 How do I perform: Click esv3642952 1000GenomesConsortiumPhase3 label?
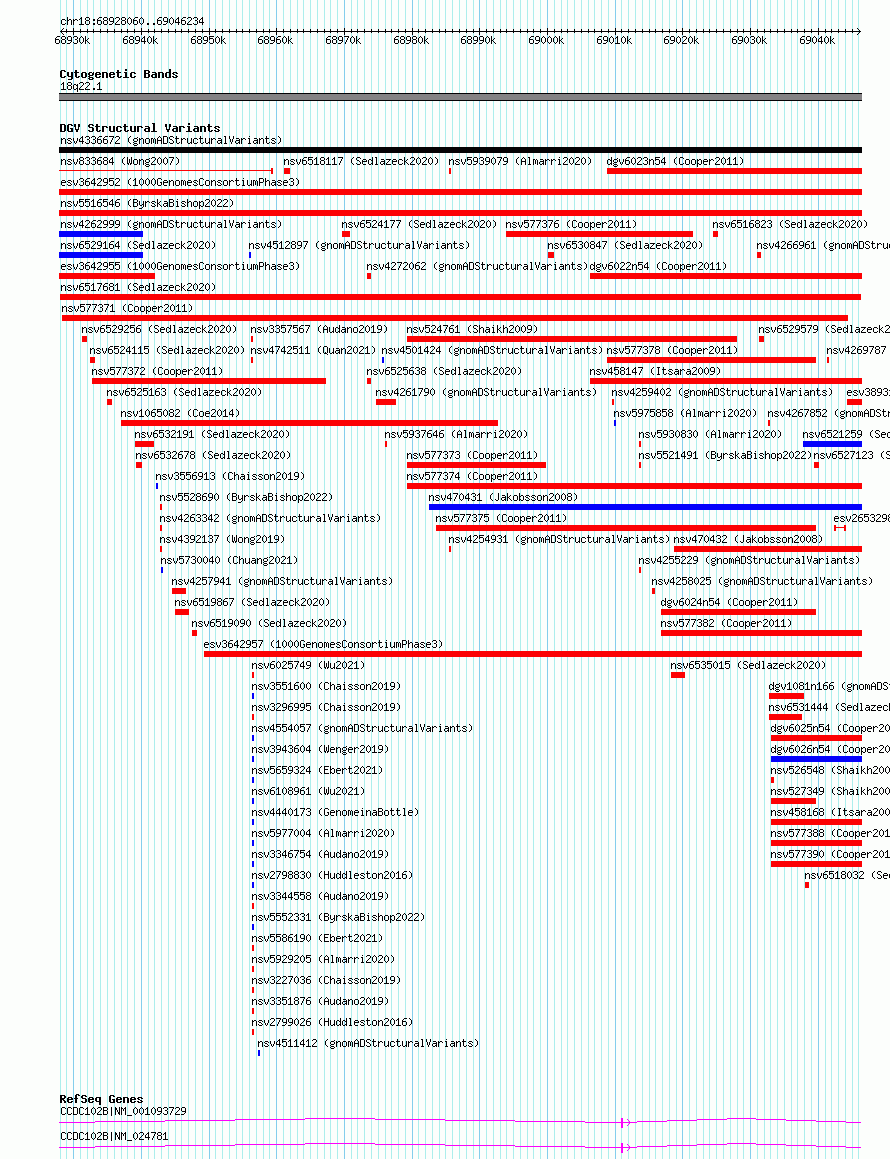click(180, 182)
